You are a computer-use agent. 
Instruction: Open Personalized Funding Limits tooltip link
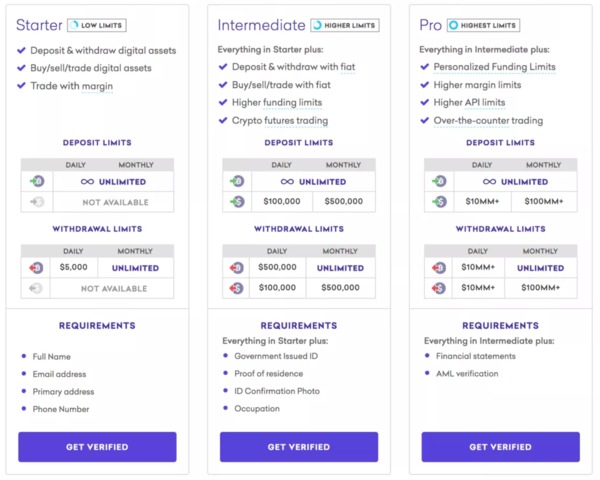pos(494,67)
